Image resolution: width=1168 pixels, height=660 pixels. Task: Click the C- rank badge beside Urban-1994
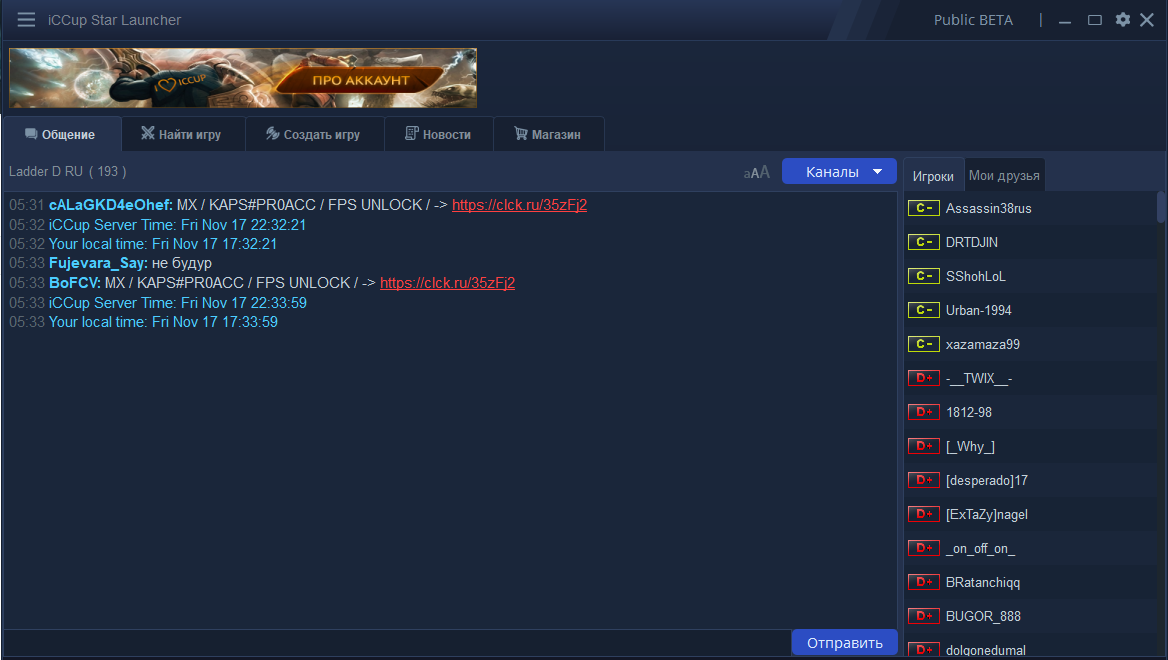pos(924,310)
